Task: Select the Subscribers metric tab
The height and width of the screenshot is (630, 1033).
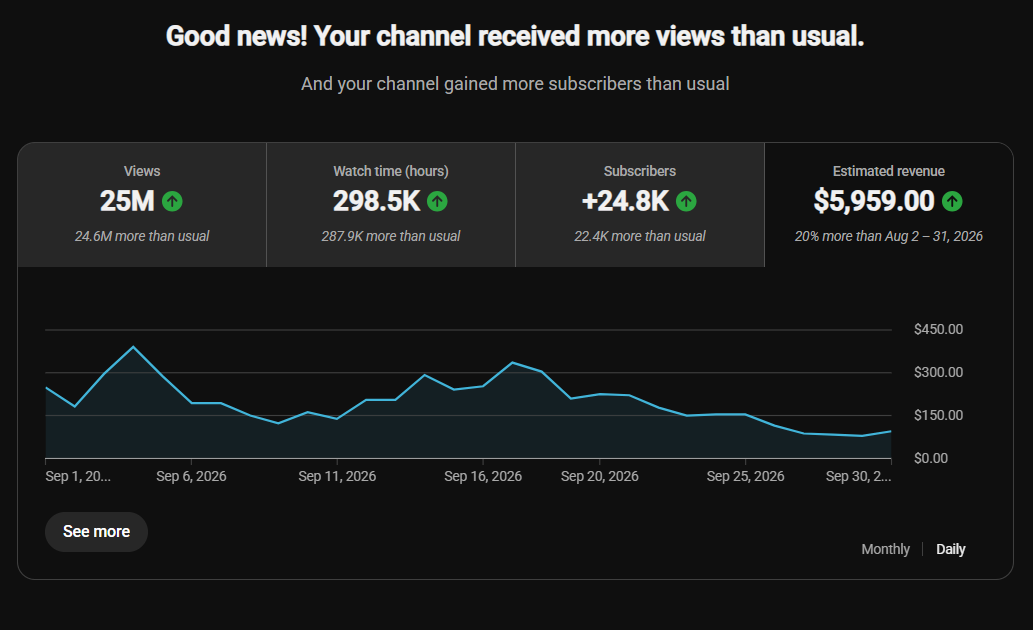Action: click(x=640, y=205)
